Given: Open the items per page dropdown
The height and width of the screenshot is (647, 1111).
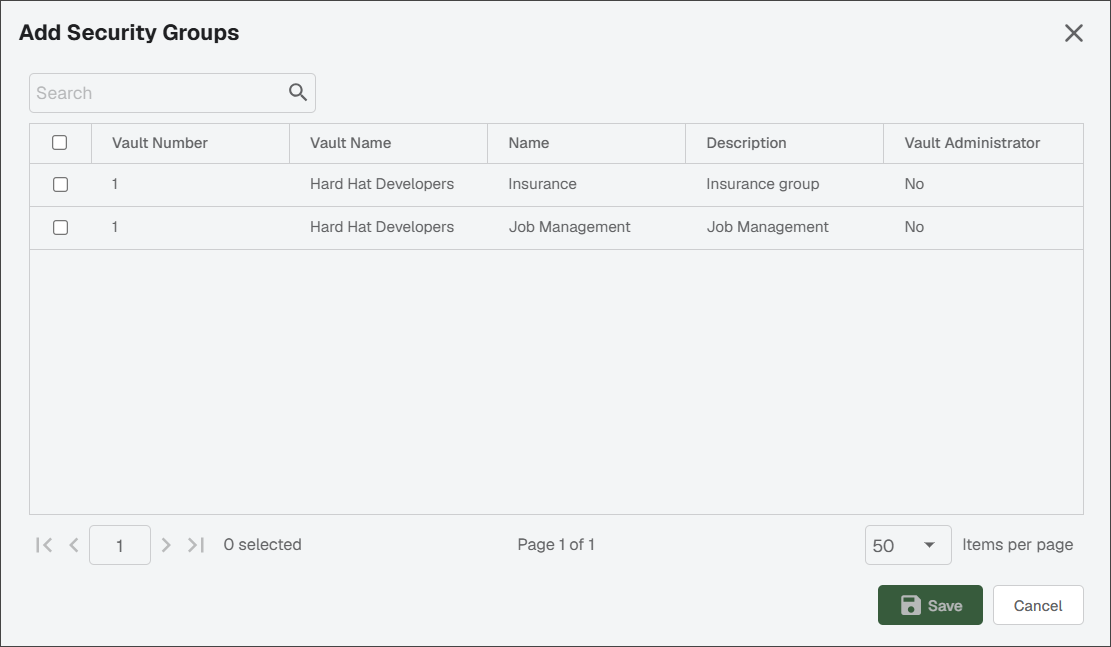Looking at the screenshot, I should (908, 545).
